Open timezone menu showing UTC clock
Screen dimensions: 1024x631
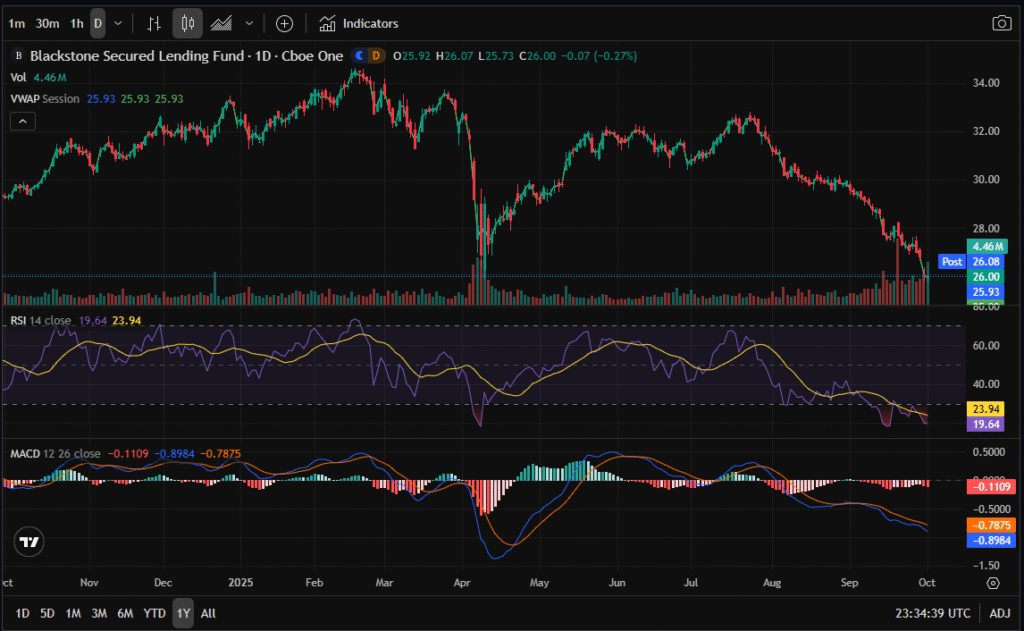(932, 613)
